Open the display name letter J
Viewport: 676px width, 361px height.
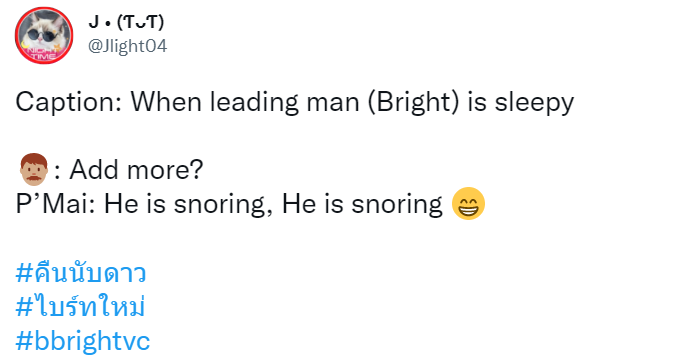coord(94,22)
